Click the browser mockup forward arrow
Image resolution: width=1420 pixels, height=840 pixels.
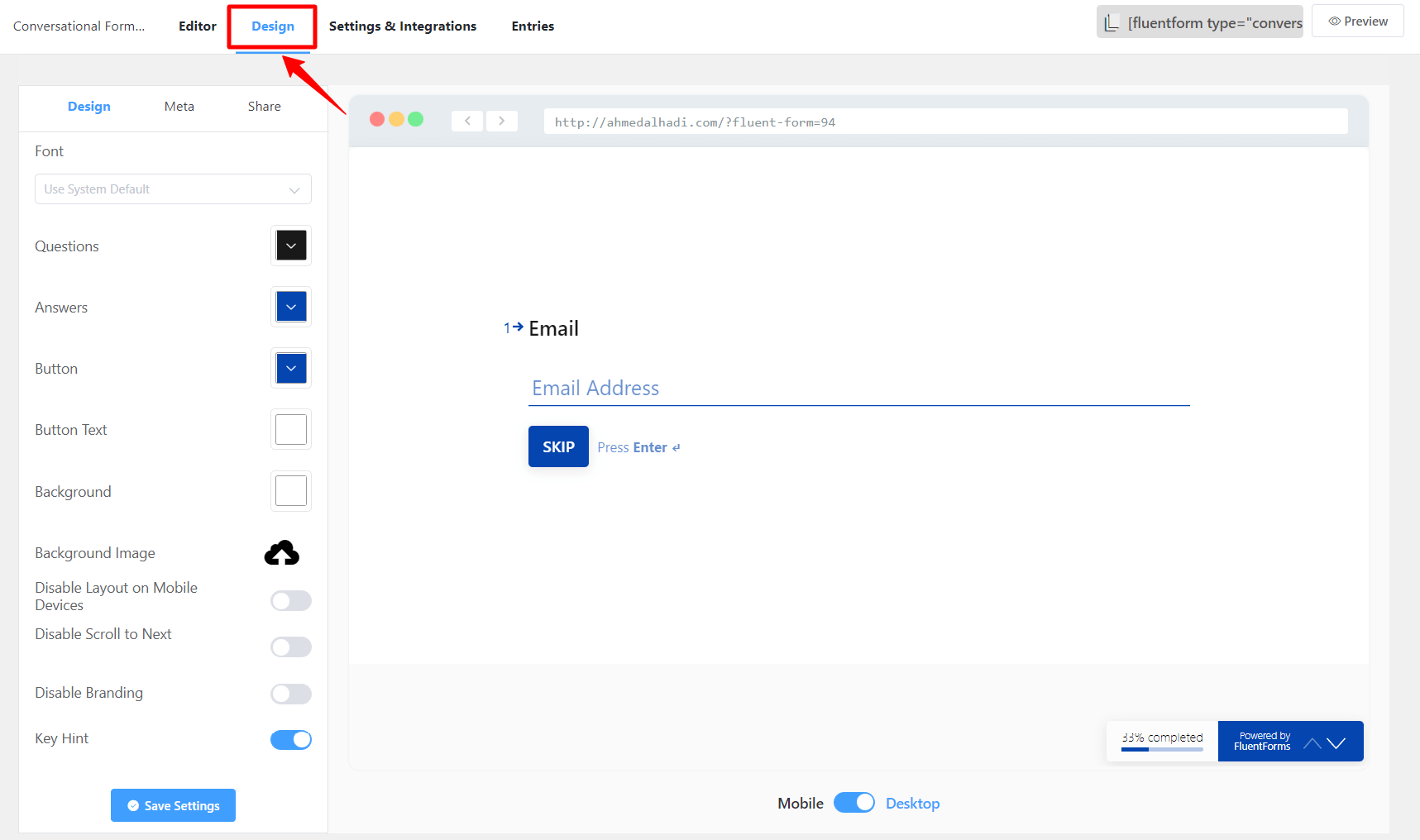(x=502, y=121)
